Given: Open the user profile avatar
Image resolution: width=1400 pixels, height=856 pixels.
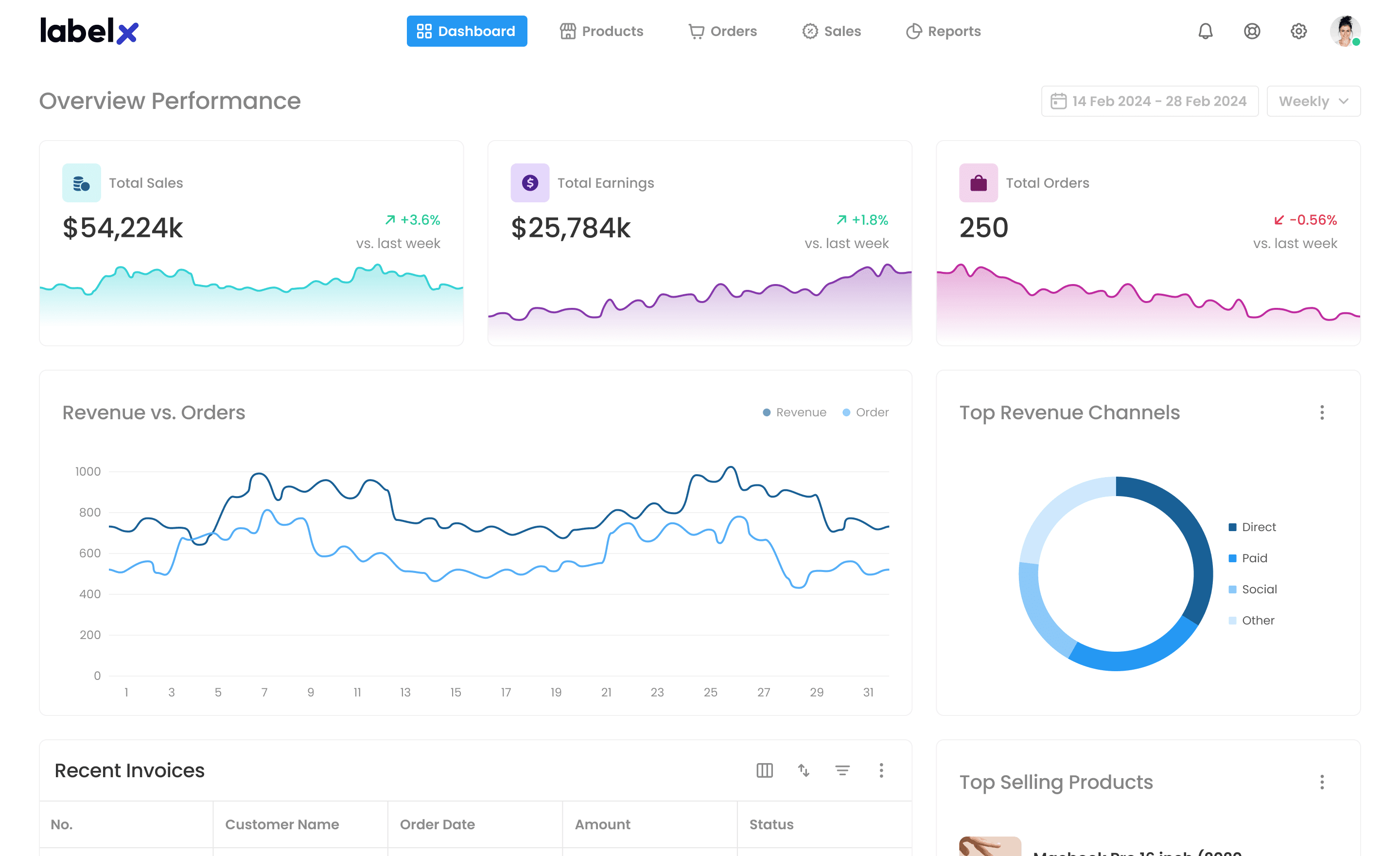Looking at the screenshot, I should tap(1345, 31).
